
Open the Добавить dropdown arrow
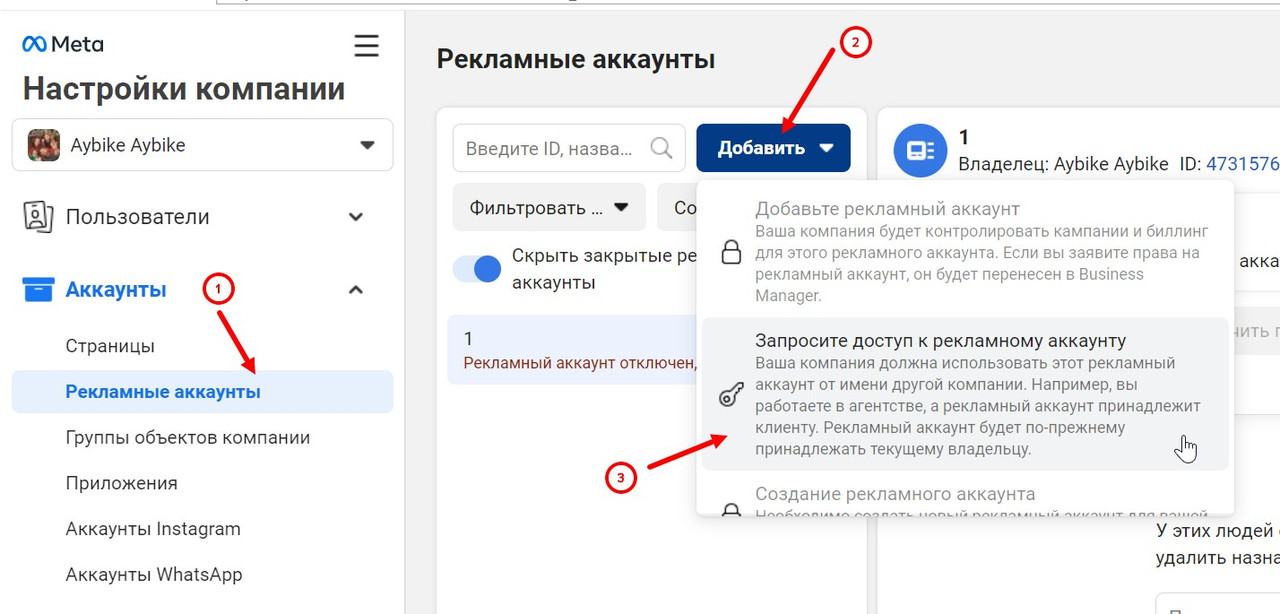[x=826, y=148]
